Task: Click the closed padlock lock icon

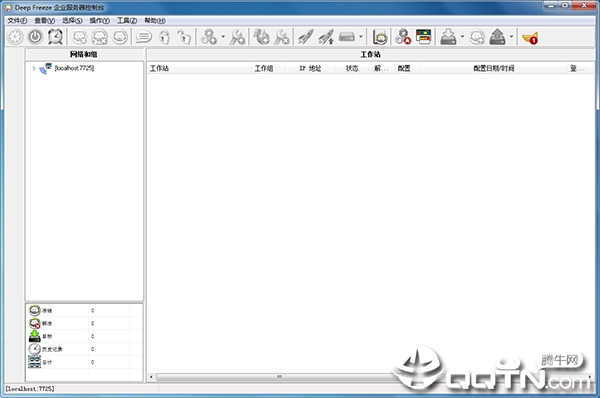Action: pos(165,37)
